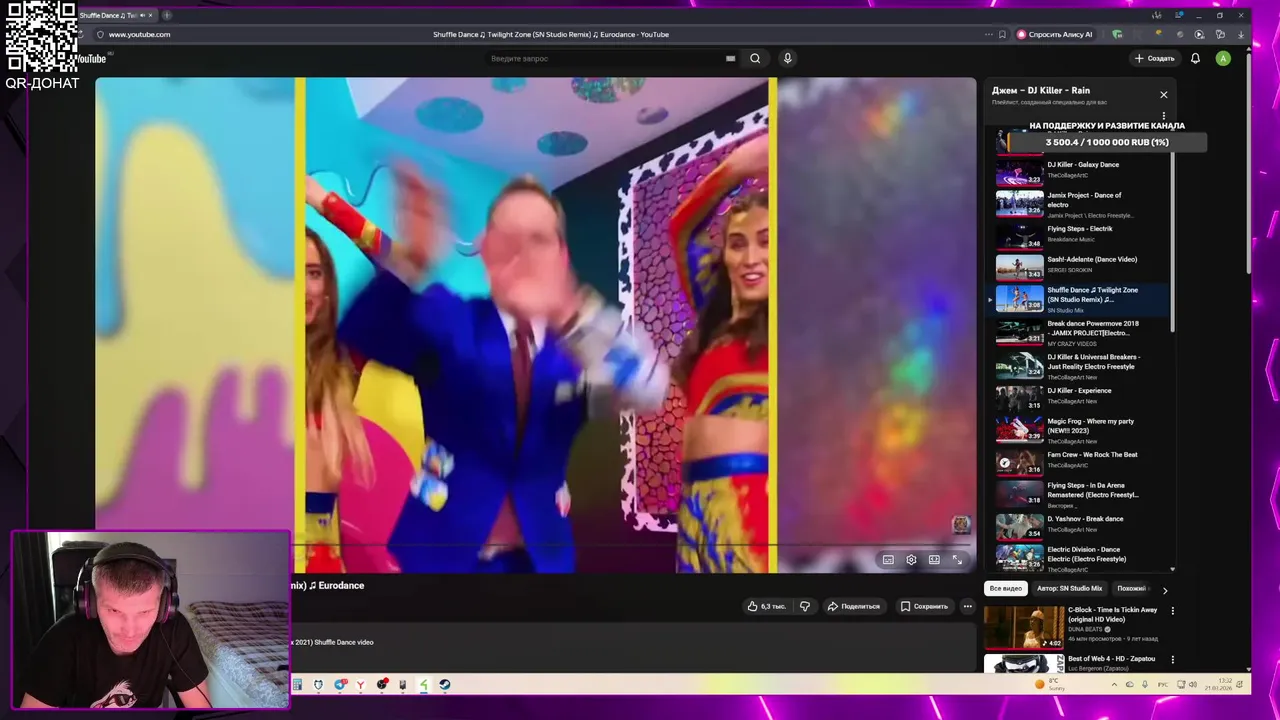The height and width of the screenshot is (720, 1280).
Task: Bookmark the page in address bar
Action: (x=1003, y=34)
